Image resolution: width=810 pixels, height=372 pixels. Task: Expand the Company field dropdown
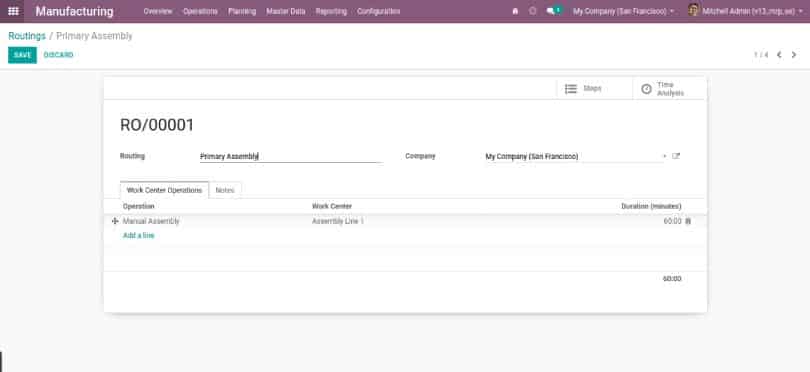click(x=664, y=156)
